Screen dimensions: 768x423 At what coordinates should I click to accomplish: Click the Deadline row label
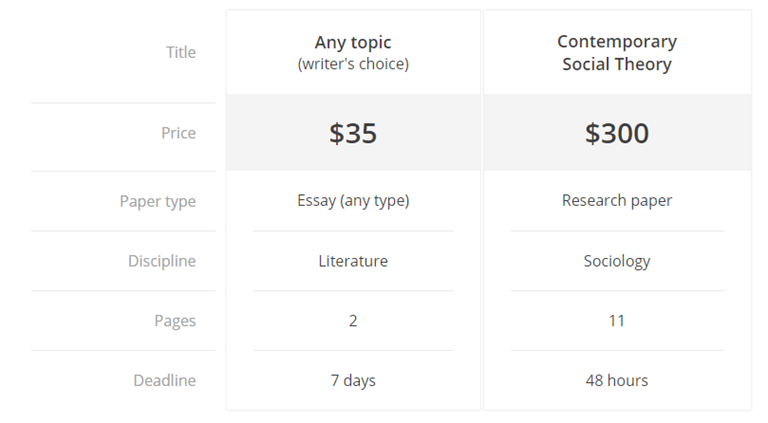[165, 380]
